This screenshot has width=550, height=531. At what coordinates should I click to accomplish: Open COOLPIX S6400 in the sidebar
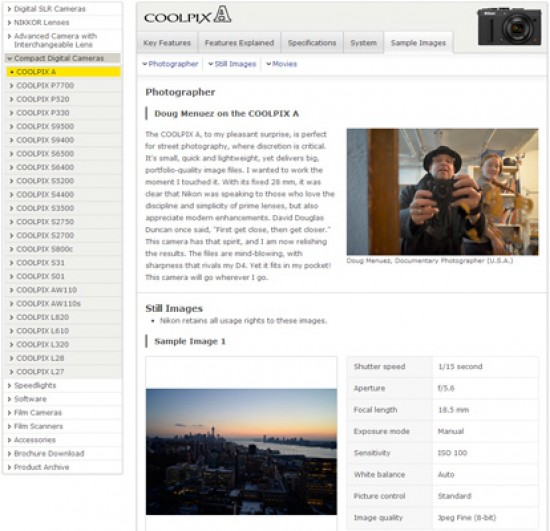click(x=63, y=167)
